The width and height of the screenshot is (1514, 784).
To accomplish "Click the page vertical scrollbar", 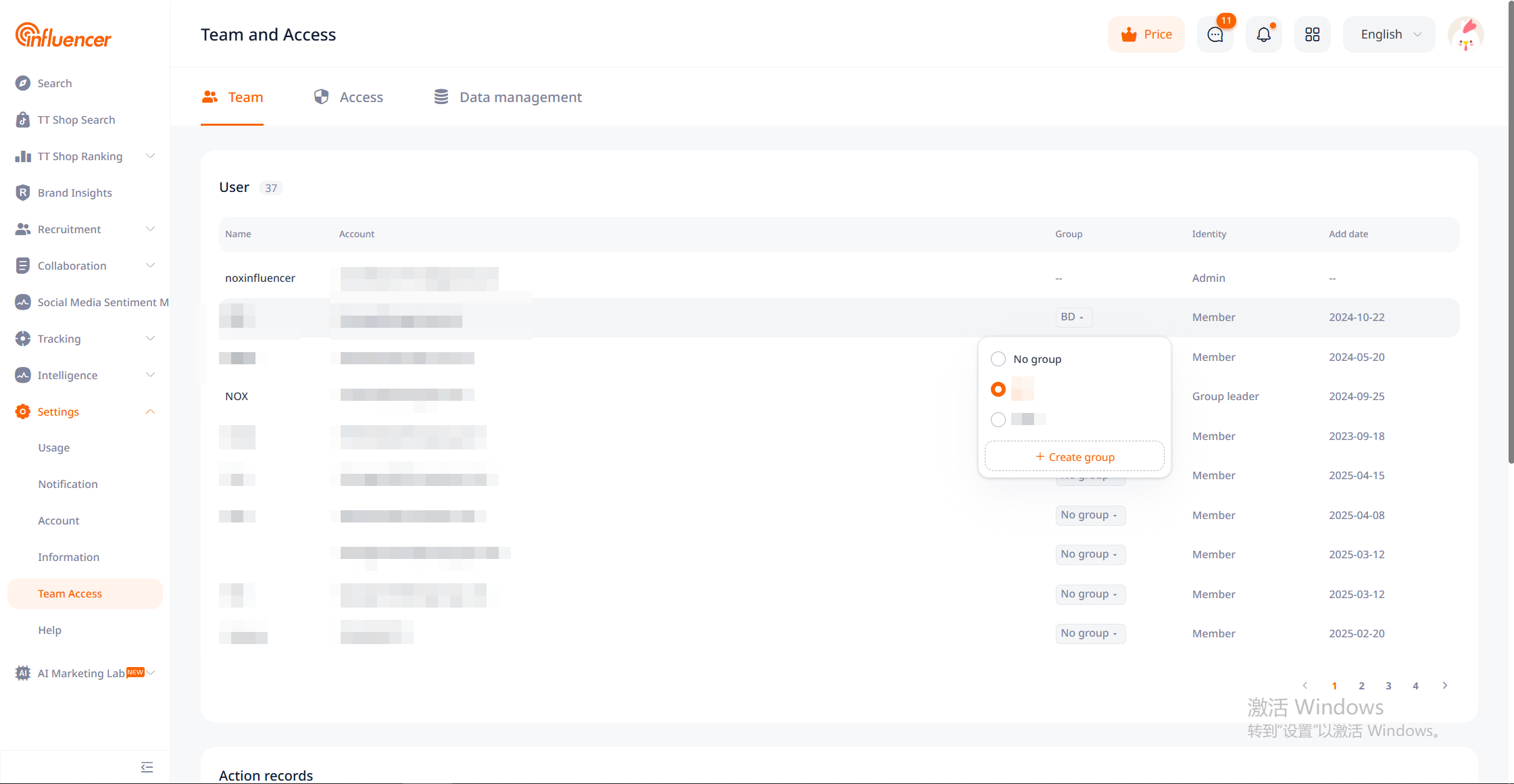I will [1510, 230].
